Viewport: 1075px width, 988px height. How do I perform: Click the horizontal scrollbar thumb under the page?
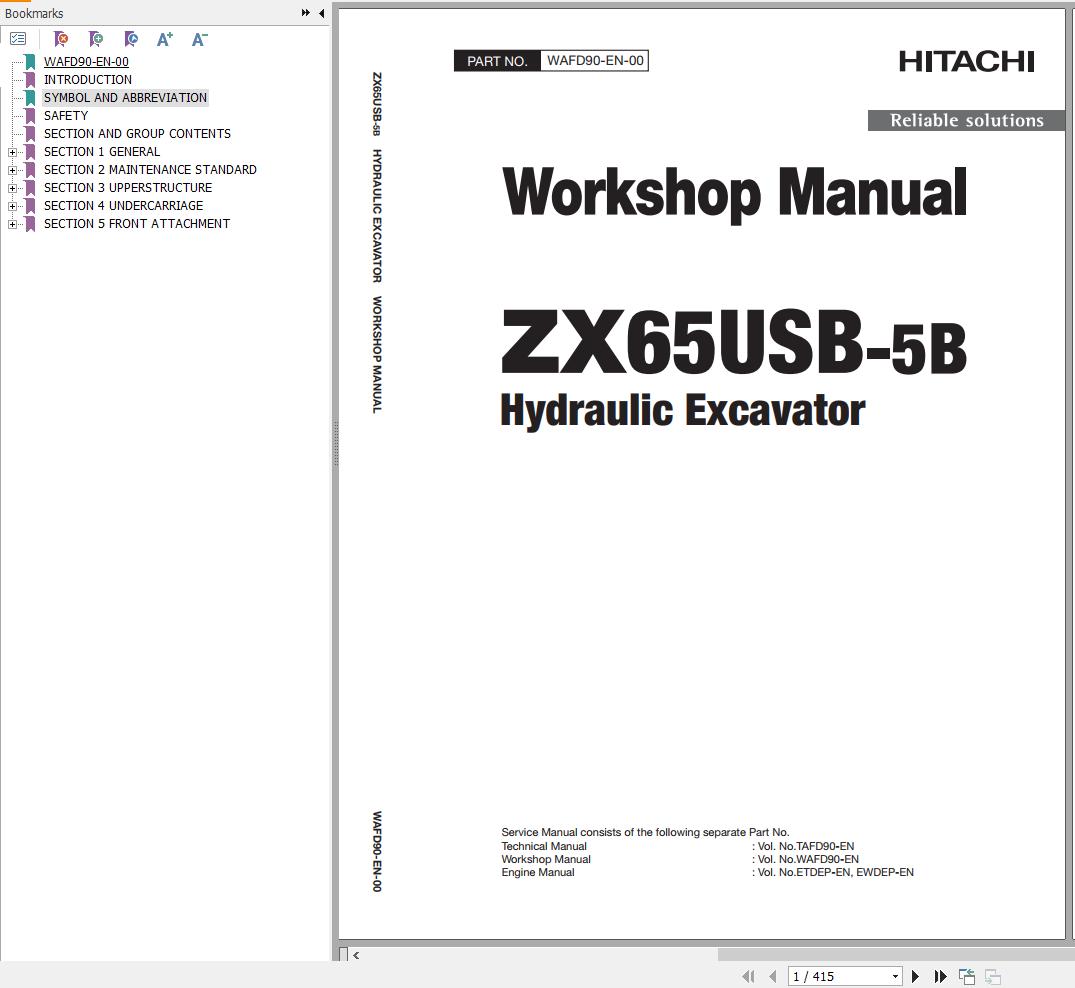click(x=896, y=954)
